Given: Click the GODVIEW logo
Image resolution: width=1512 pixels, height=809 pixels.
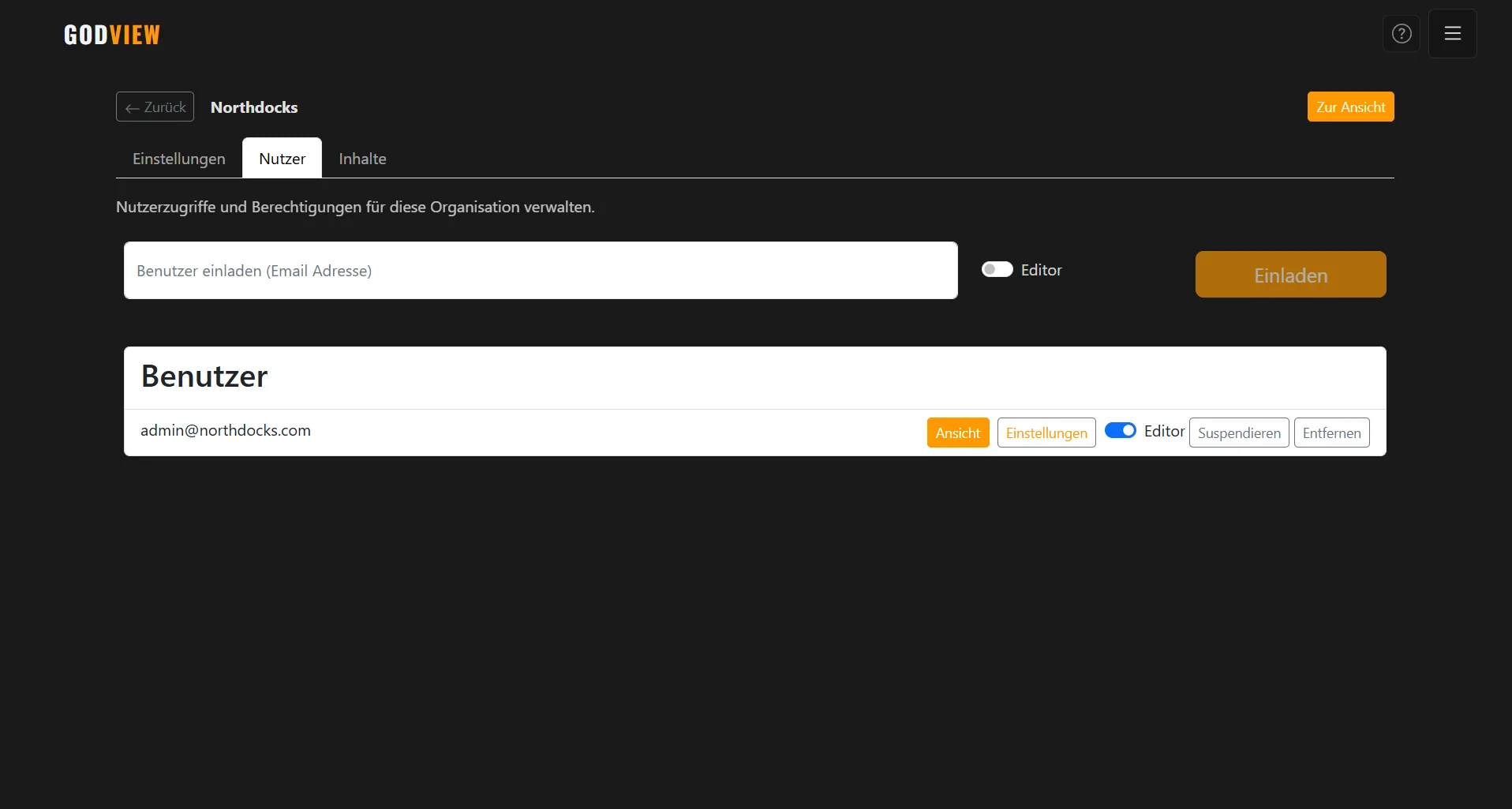Looking at the screenshot, I should pos(111,34).
